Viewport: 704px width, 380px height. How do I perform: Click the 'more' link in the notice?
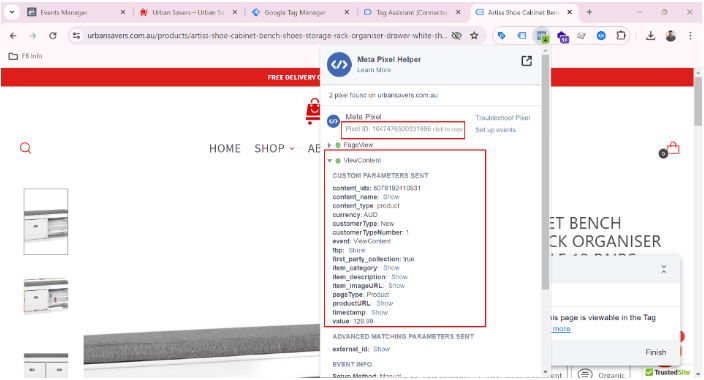[562, 329]
